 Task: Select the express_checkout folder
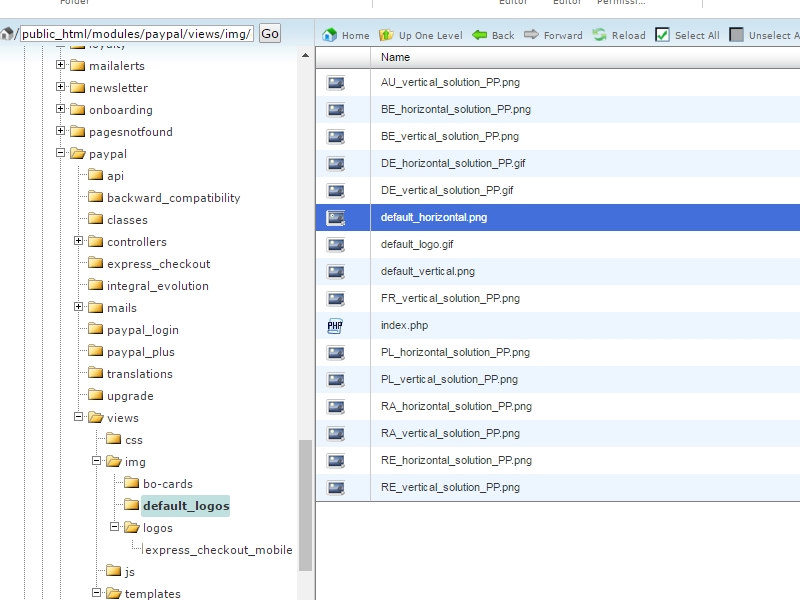pyautogui.click(x=158, y=264)
